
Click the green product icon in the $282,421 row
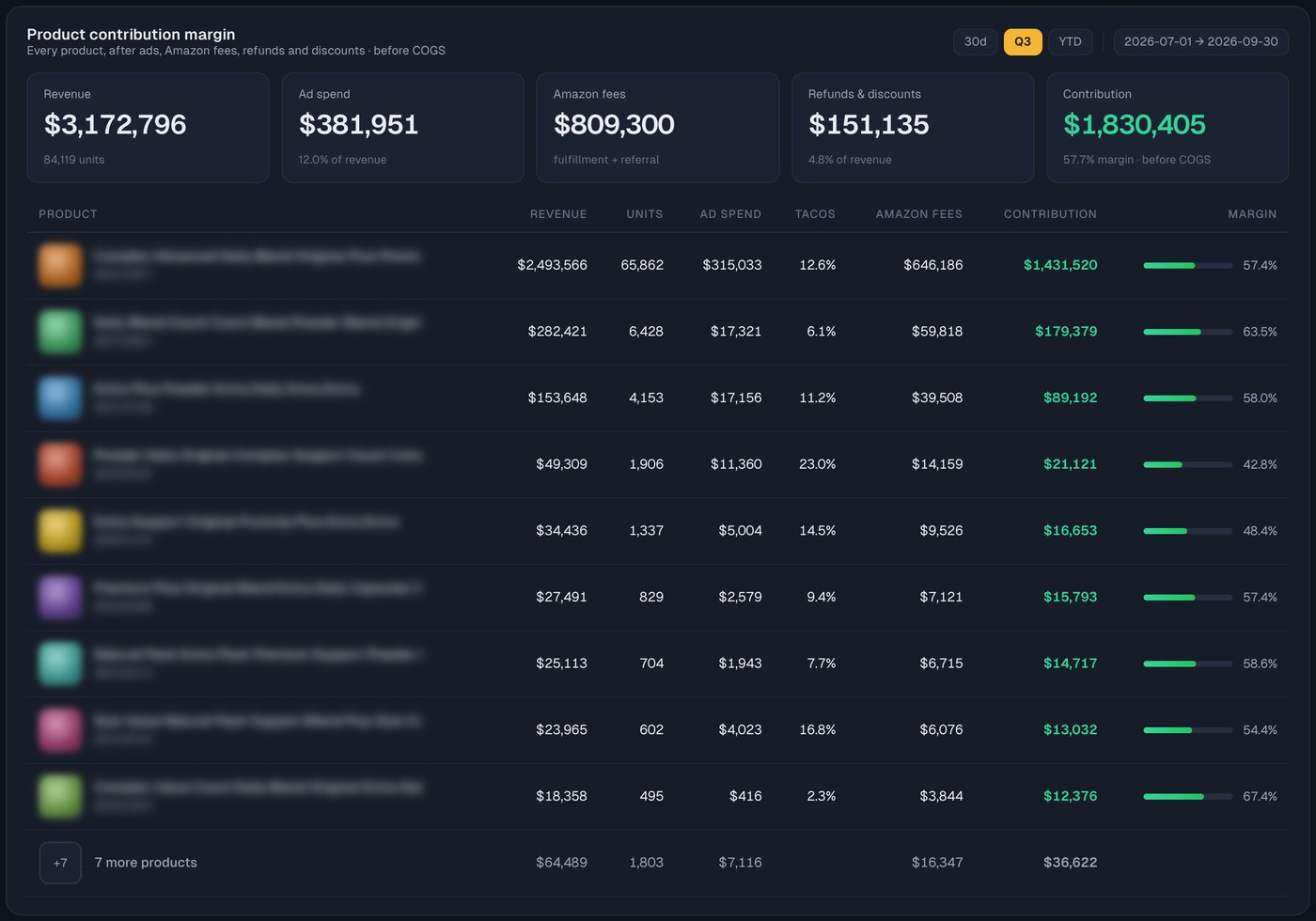60,332
